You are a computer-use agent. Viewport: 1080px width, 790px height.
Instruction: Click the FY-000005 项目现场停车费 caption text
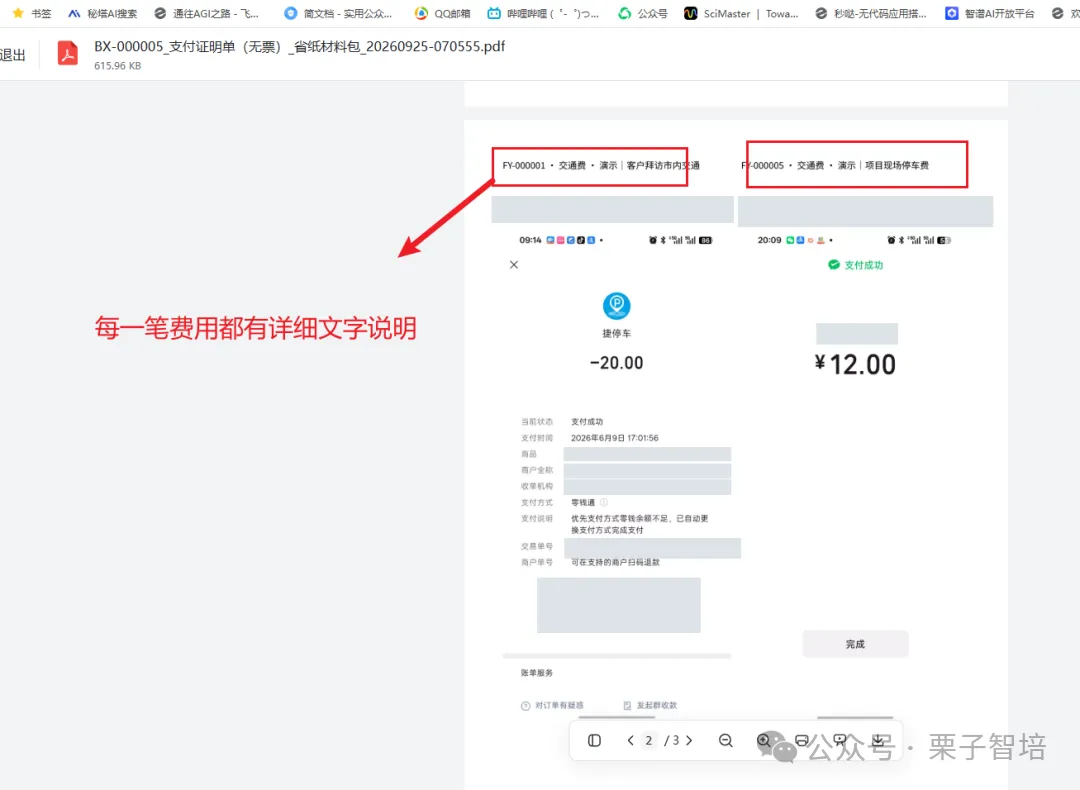pyautogui.click(x=835, y=165)
